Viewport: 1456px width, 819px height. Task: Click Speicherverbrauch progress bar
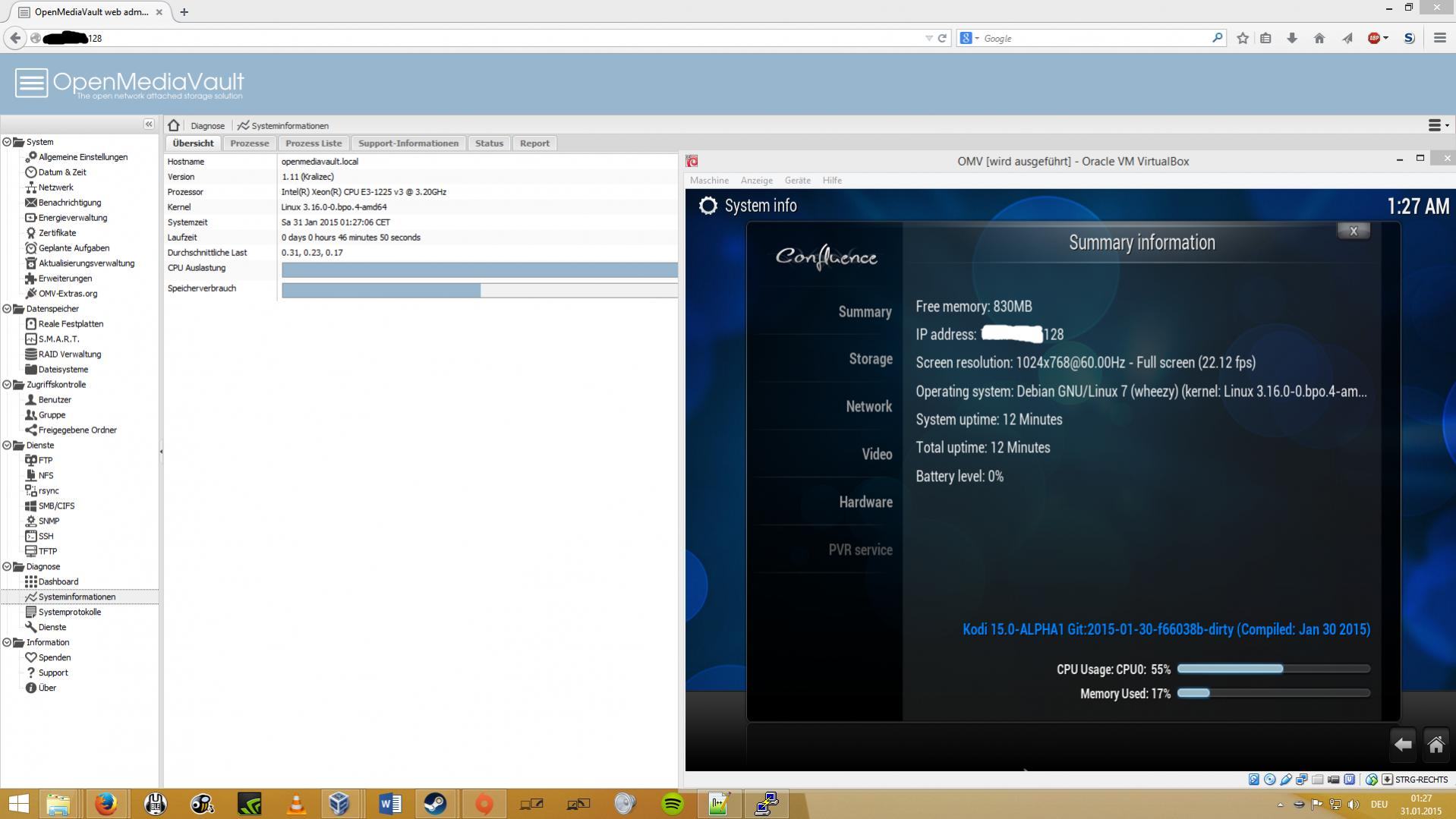click(x=479, y=290)
